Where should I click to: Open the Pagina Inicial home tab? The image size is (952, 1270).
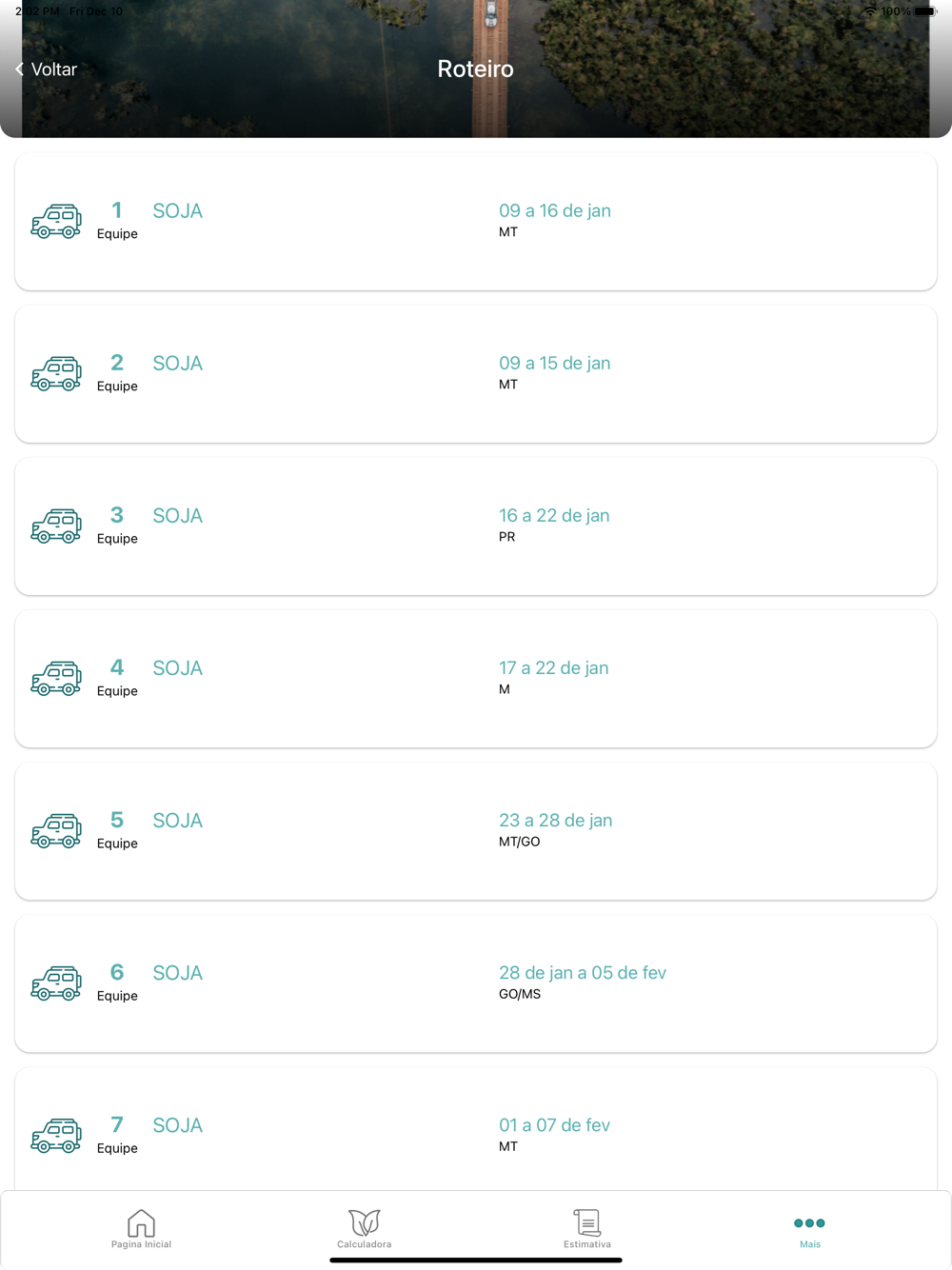tap(141, 1229)
